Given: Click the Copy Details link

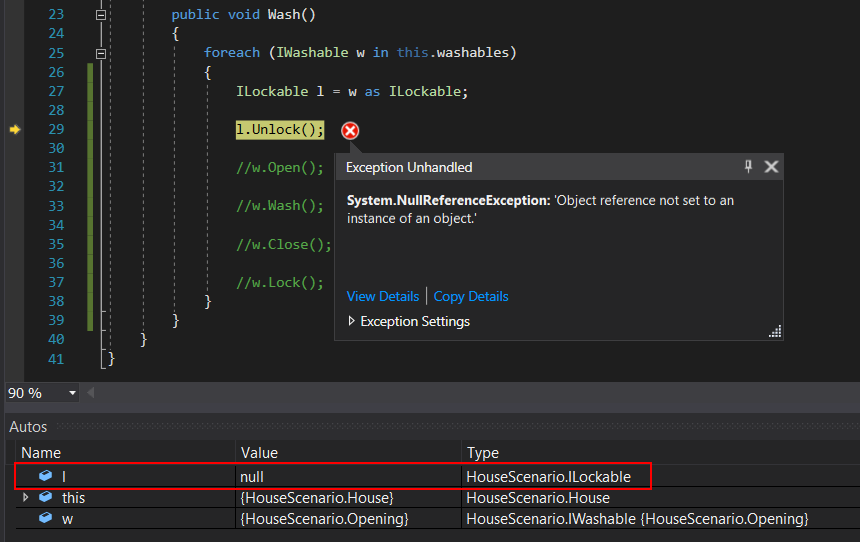Looking at the screenshot, I should tap(471, 296).
